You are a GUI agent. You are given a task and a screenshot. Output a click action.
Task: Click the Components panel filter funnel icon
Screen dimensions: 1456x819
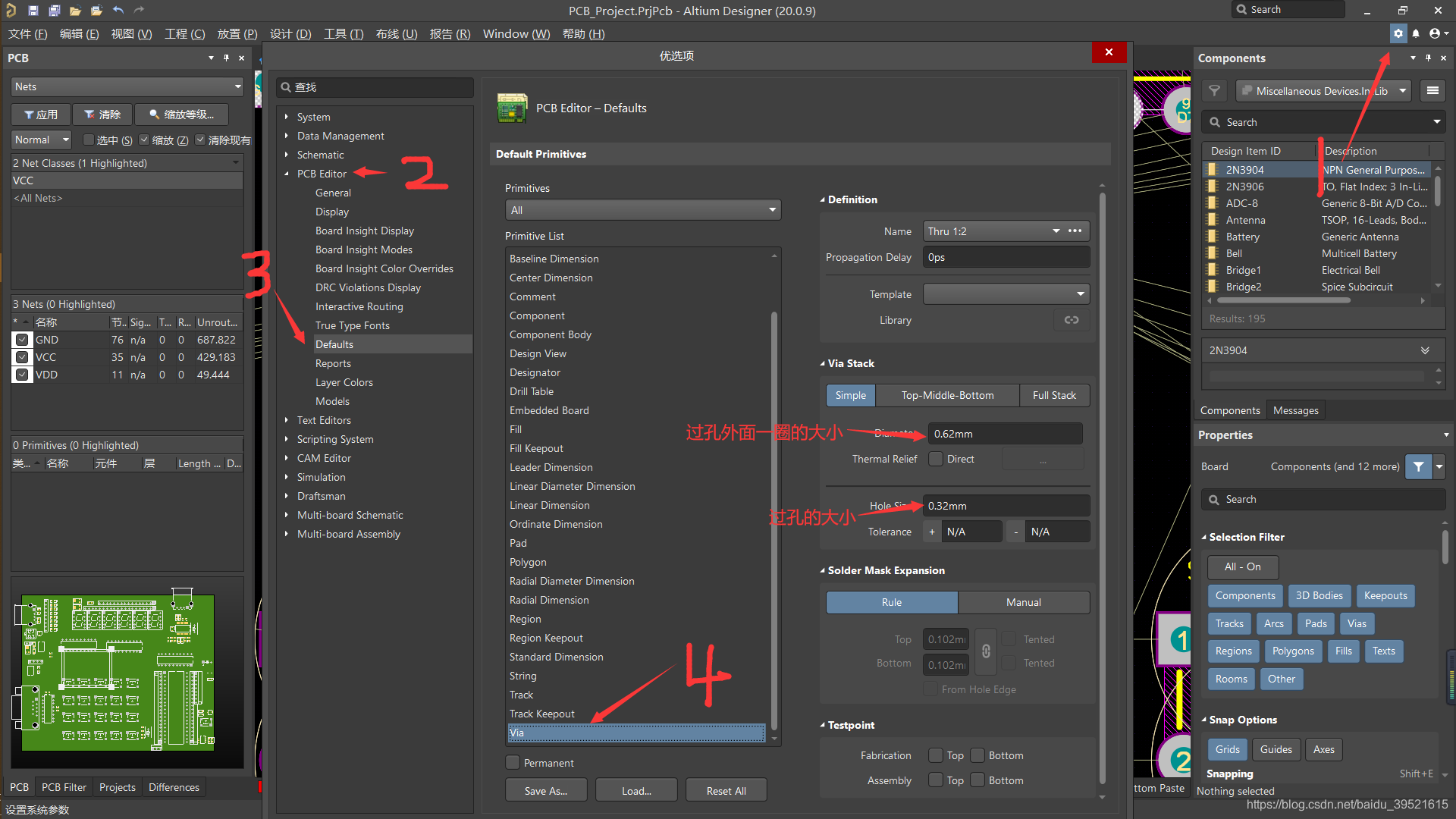pyautogui.click(x=1214, y=91)
